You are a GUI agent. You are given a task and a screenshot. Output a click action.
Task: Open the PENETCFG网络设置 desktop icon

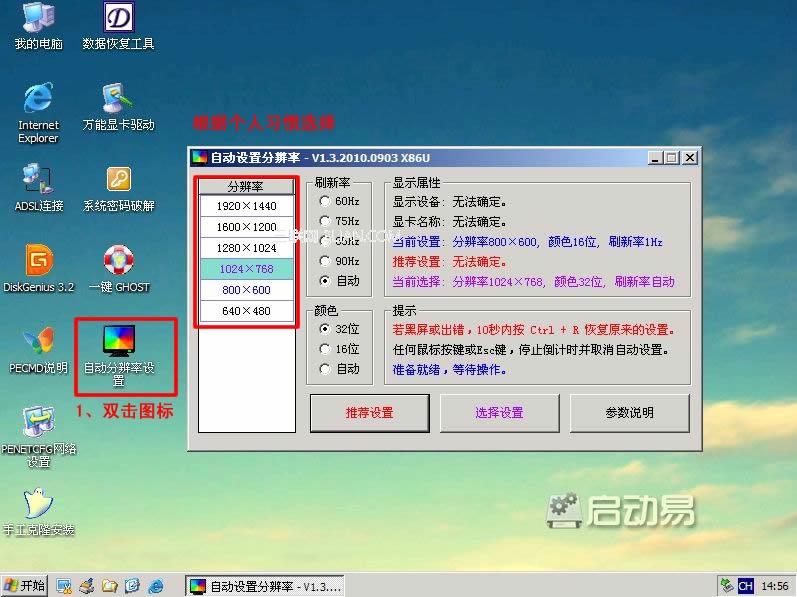click(39, 437)
